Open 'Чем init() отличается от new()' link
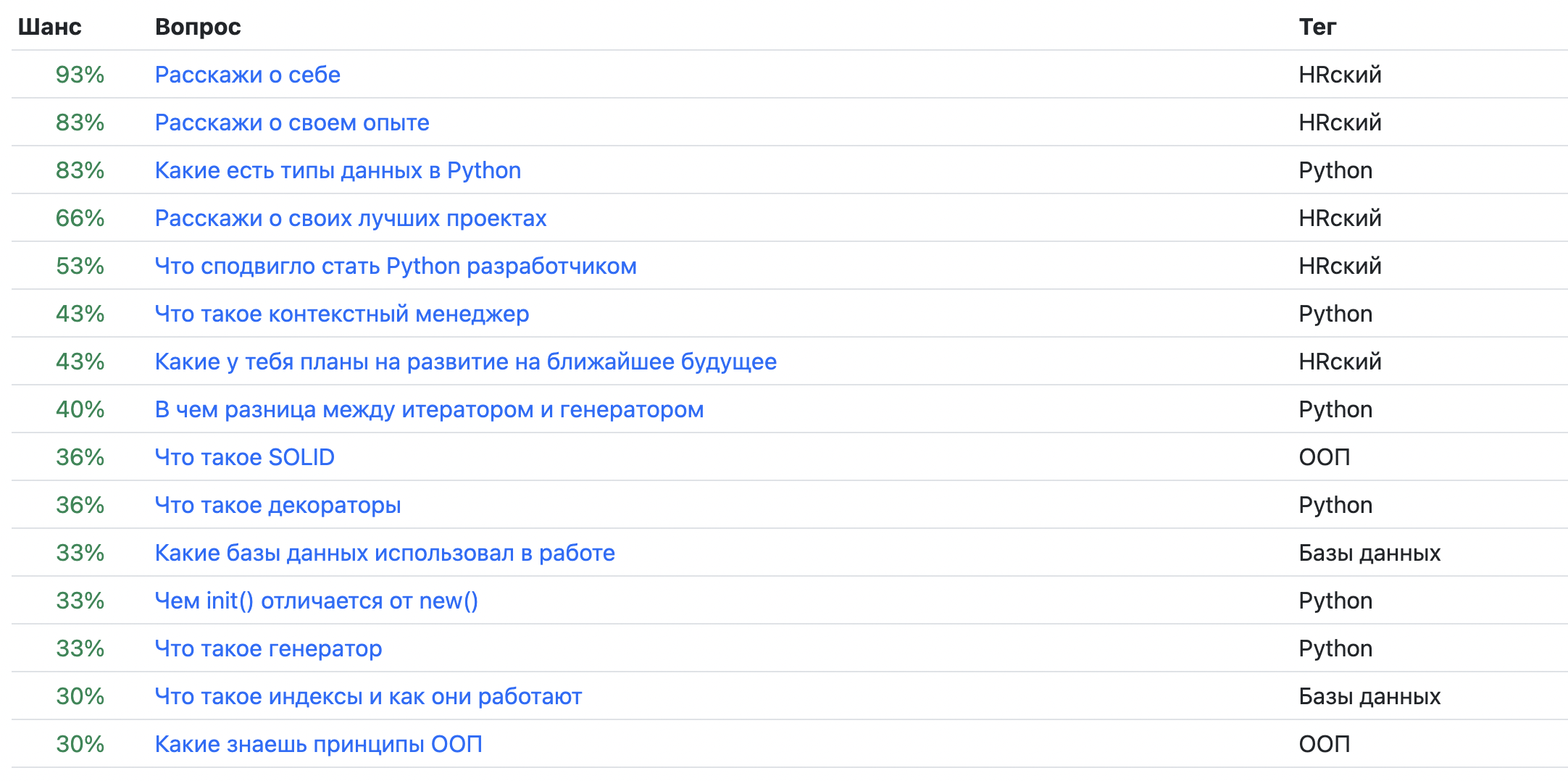This screenshot has width=1568, height=781. [x=317, y=601]
